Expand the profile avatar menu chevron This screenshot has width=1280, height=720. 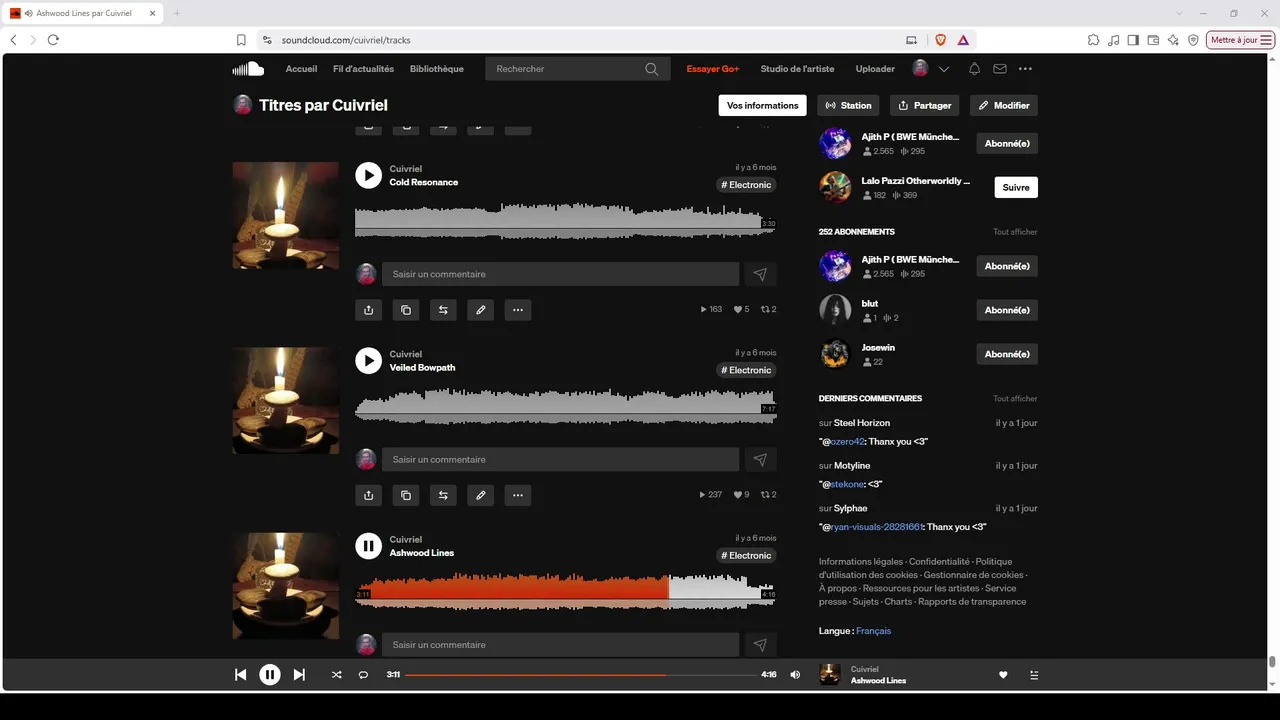(944, 69)
